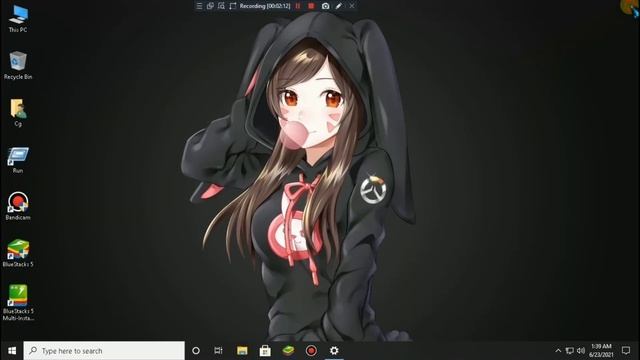Open Cortana from the taskbar
This screenshot has height=360, width=640.
coord(196,351)
